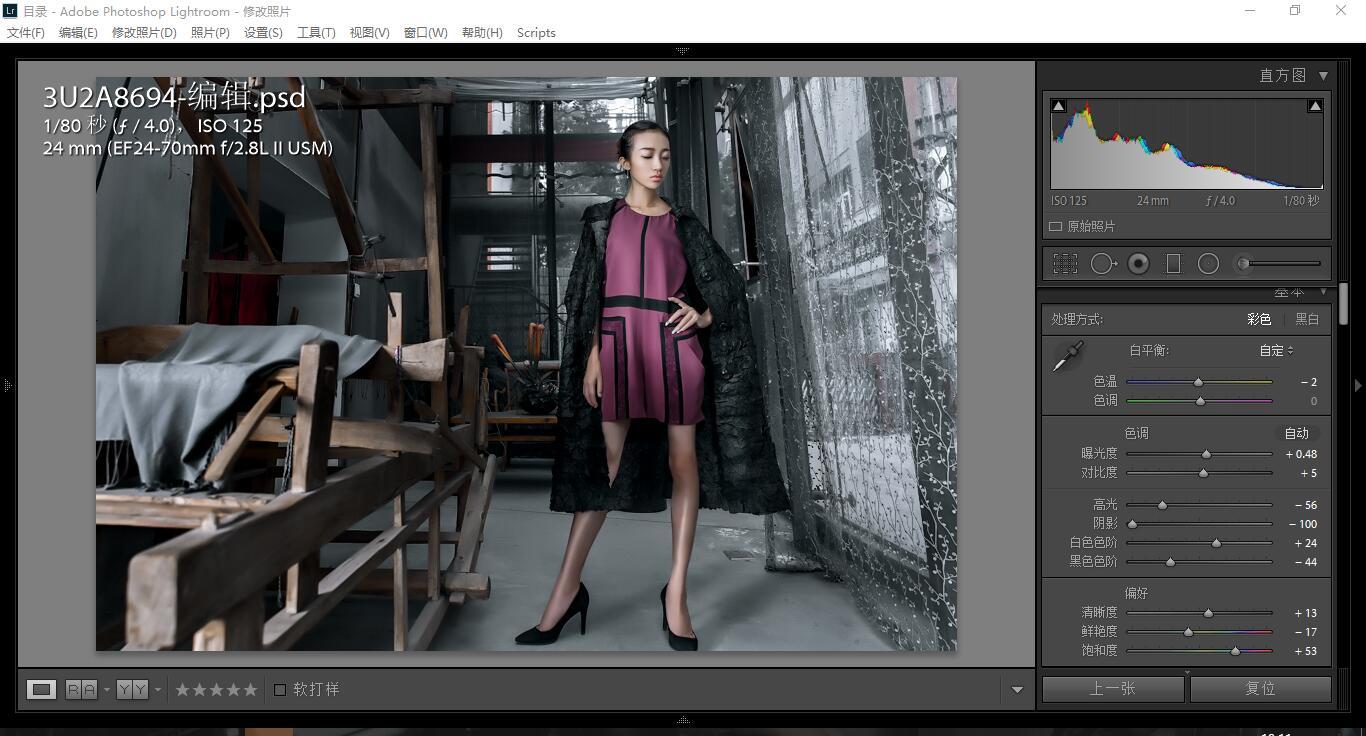This screenshot has width=1366, height=736.
Task: Click the Before/After left-right view icon
Action: coord(81,689)
